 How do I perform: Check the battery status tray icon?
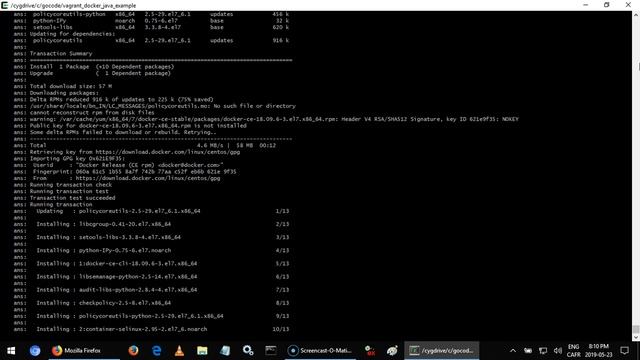528,351
